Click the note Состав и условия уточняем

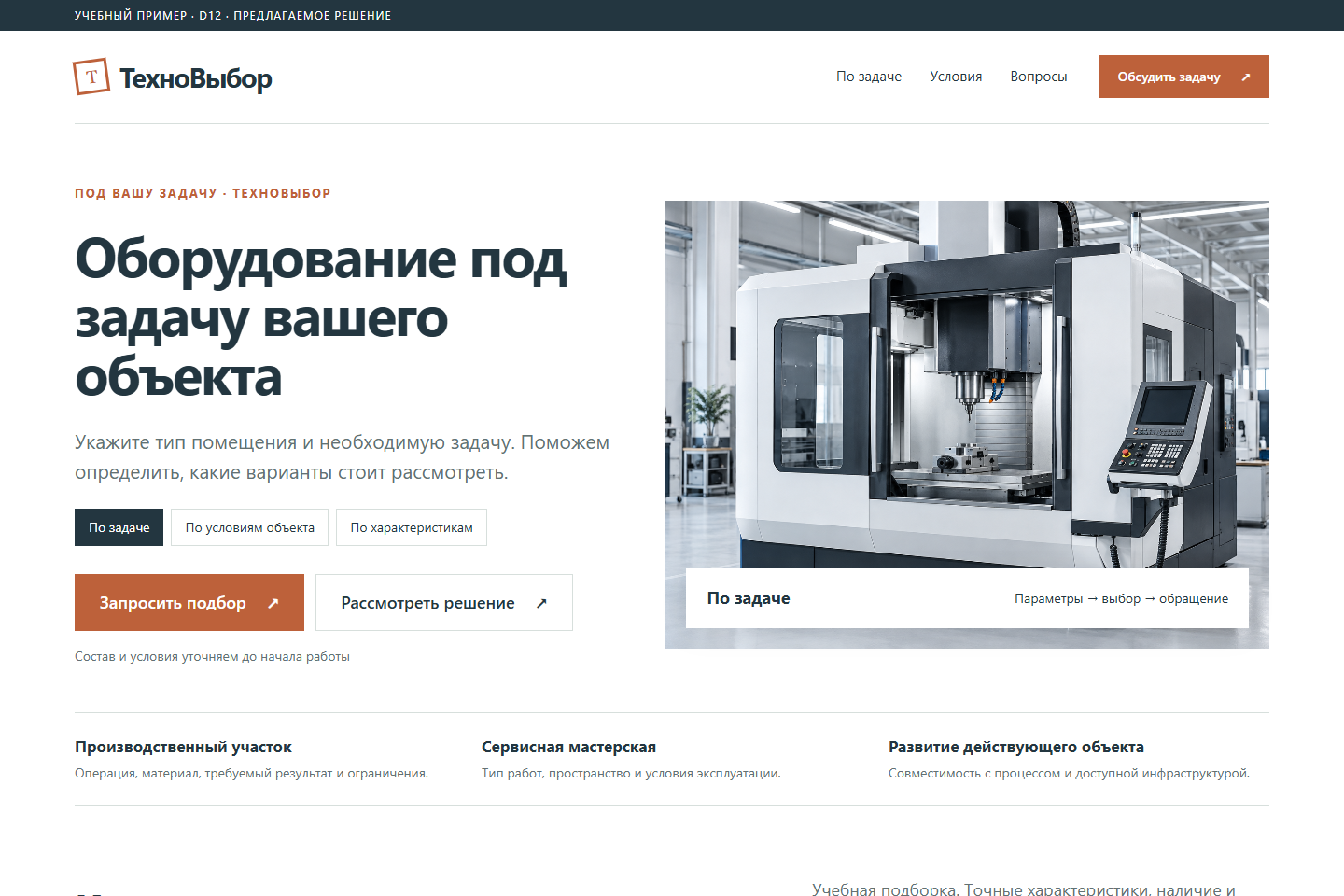point(212,656)
